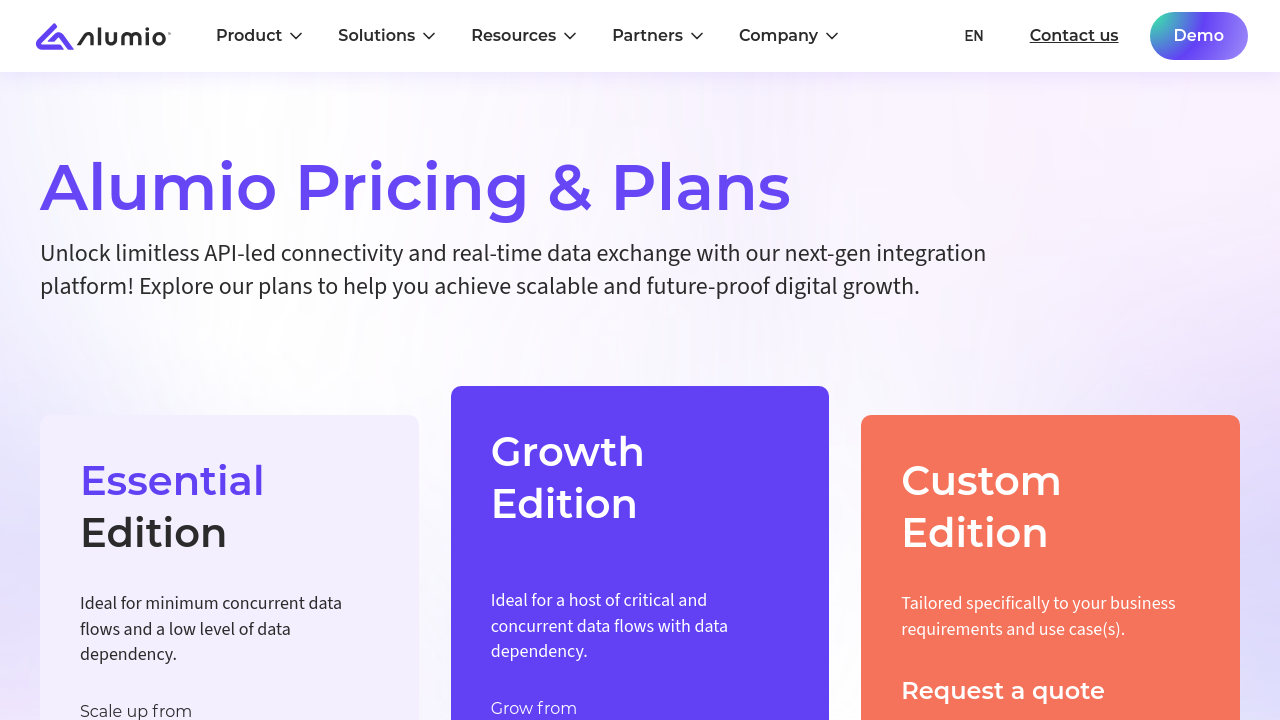
Task: Open the Solutions menu label
Action: pyautogui.click(x=376, y=36)
